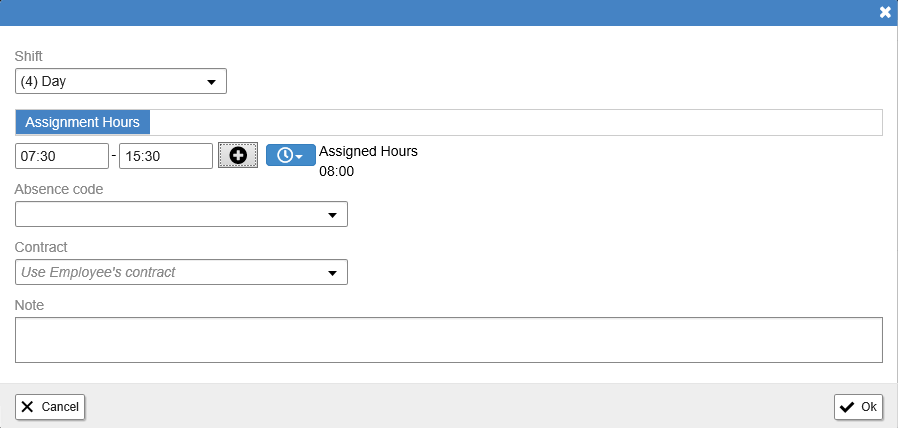
Task: Click the X icon on Cancel button
Action: pos(27,407)
